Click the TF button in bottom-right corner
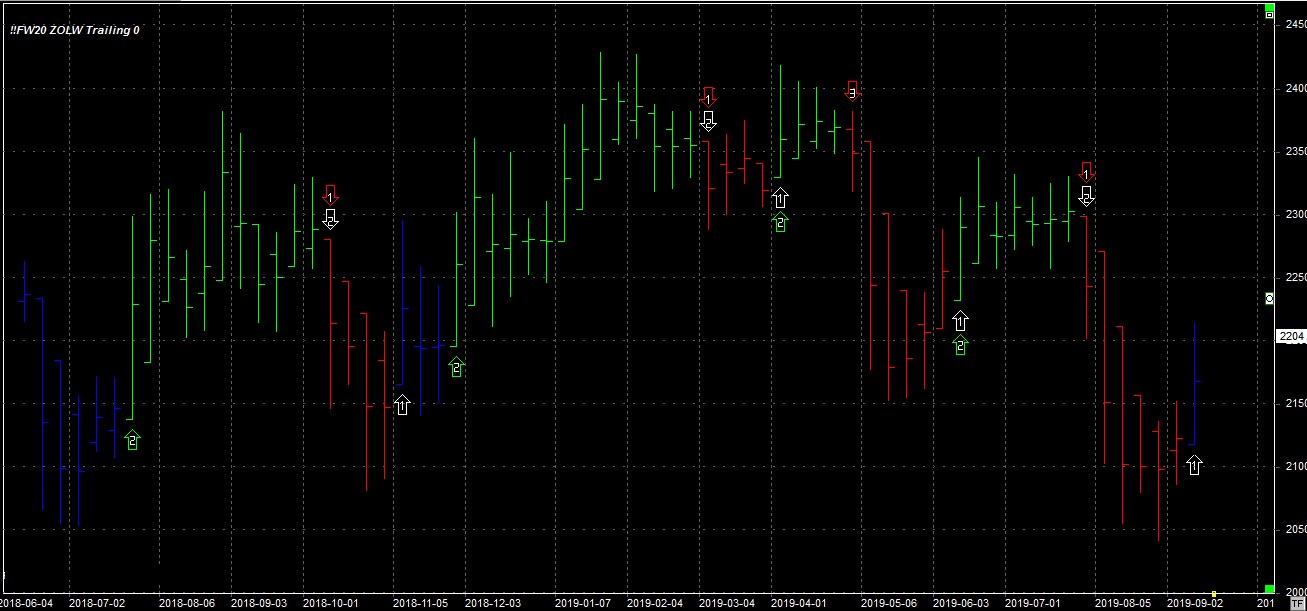 pos(1297,604)
